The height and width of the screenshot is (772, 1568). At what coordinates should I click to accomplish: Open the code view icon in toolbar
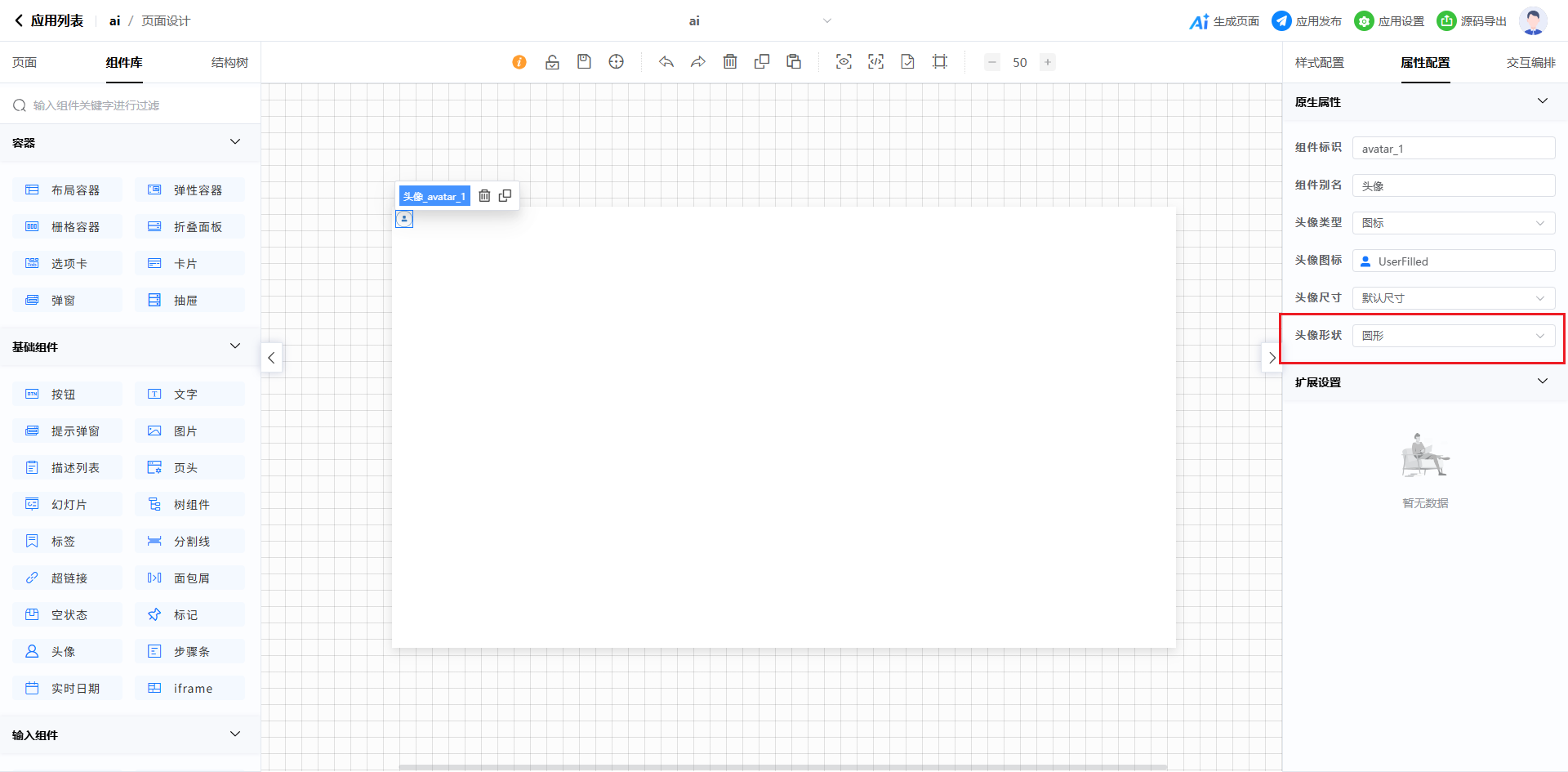[875, 62]
